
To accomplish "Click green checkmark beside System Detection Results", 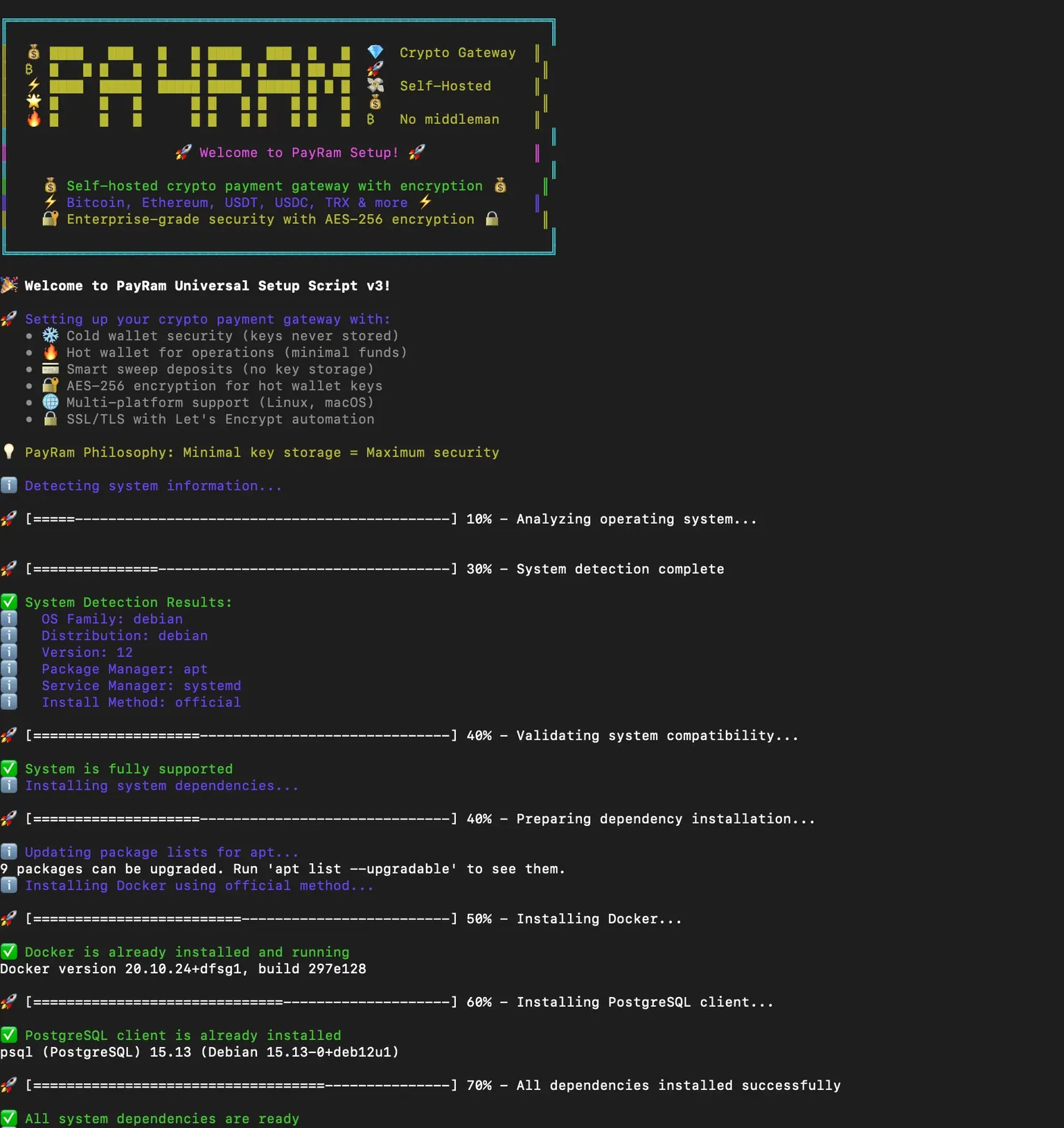I will [9, 601].
